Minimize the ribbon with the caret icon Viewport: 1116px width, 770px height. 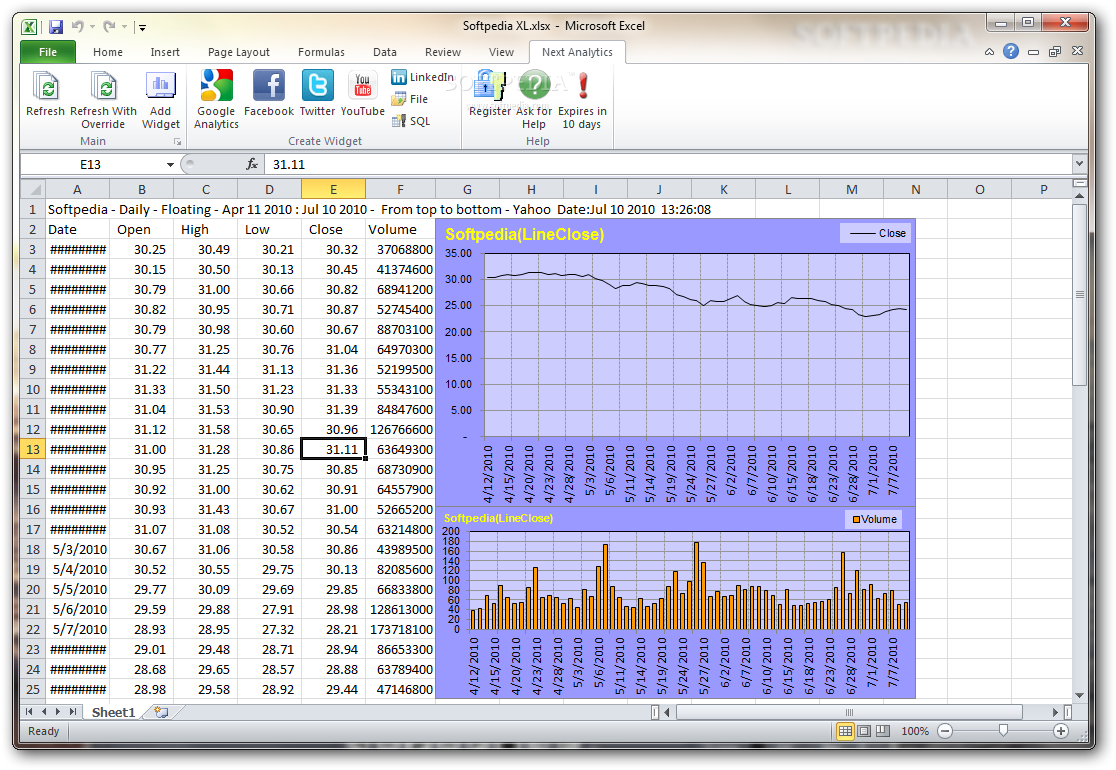[989, 52]
